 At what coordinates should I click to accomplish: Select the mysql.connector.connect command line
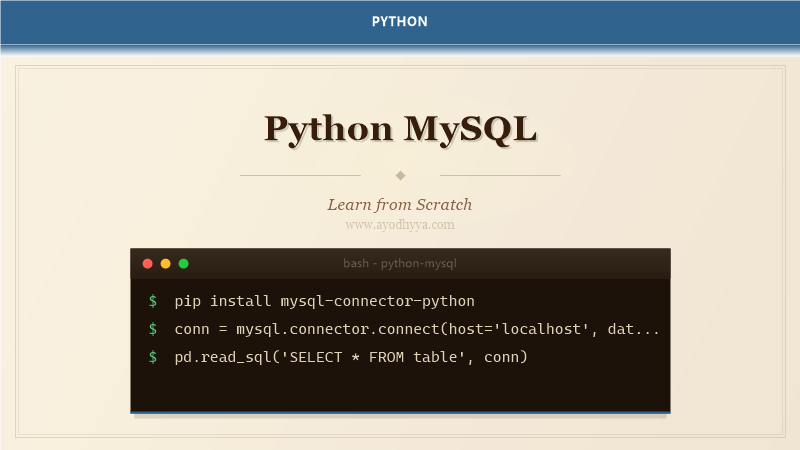[416, 329]
